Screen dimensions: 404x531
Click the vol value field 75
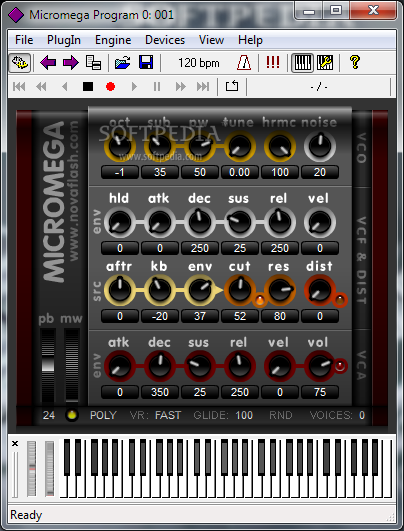(x=320, y=392)
